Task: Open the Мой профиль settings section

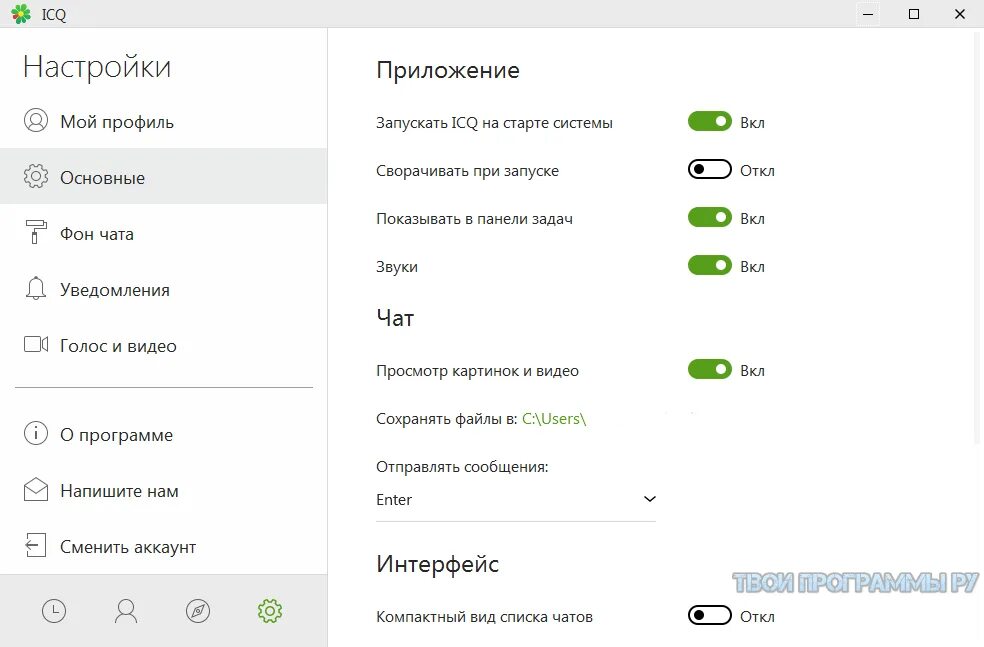Action: click(116, 122)
